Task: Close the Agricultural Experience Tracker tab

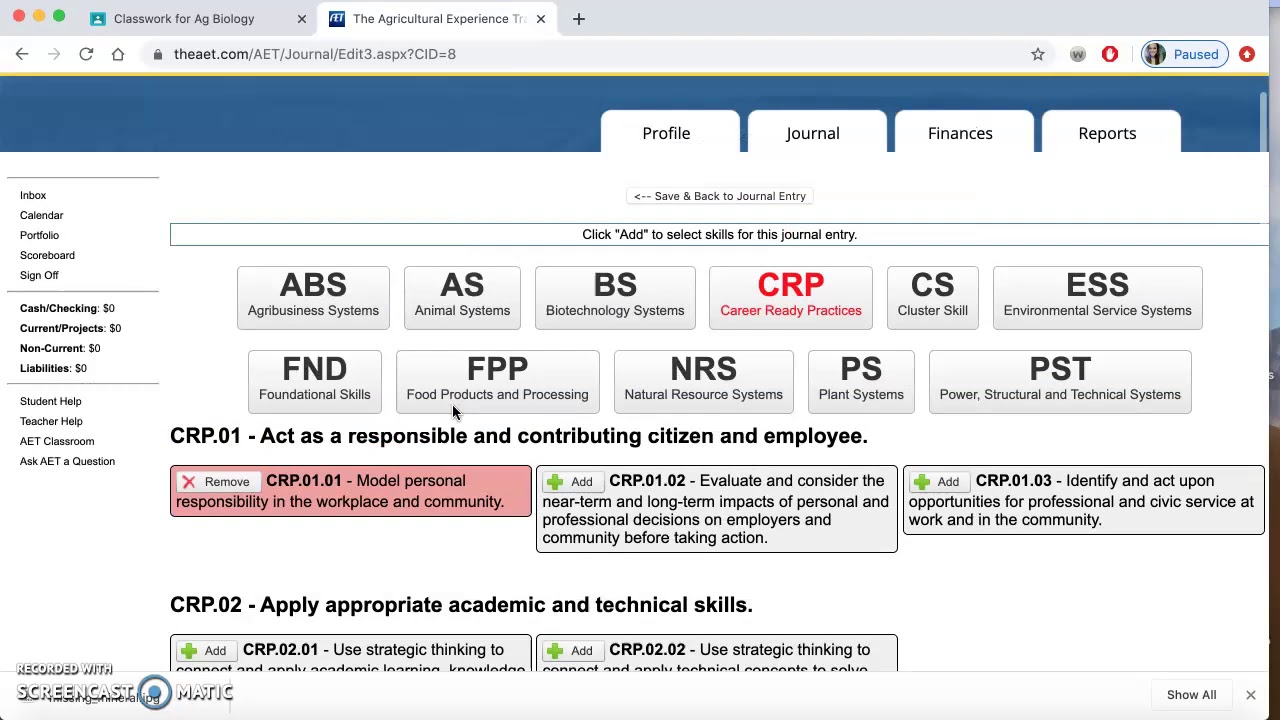Action: pyautogui.click(x=541, y=19)
